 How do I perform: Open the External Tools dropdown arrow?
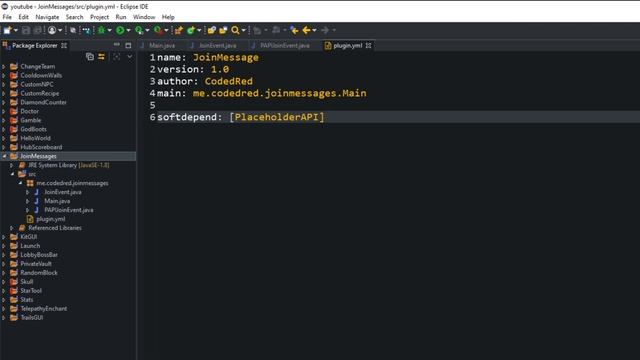pyautogui.click(x=166, y=30)
